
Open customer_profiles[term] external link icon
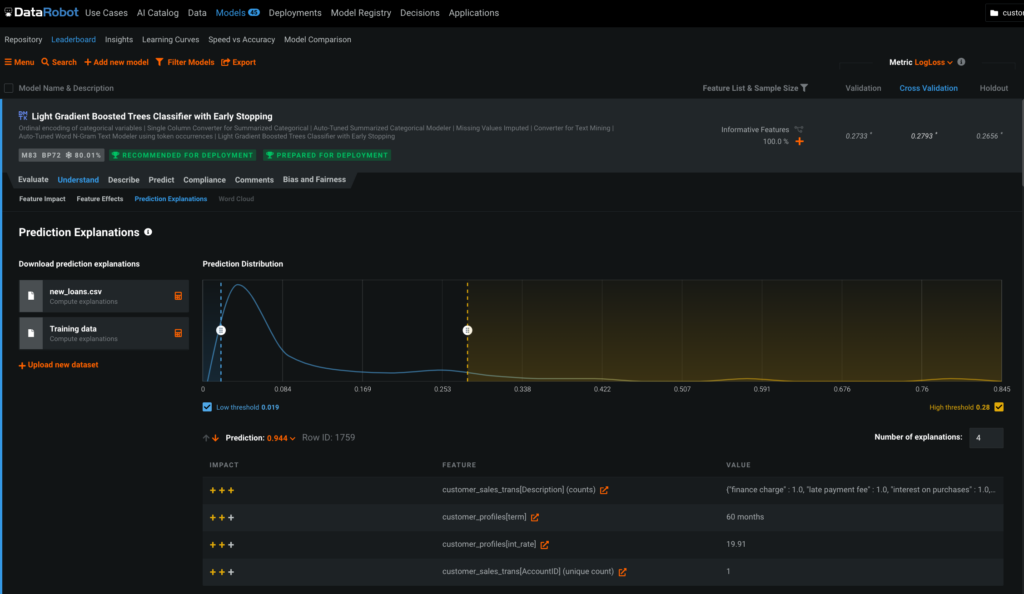click(x=536, y=517)
